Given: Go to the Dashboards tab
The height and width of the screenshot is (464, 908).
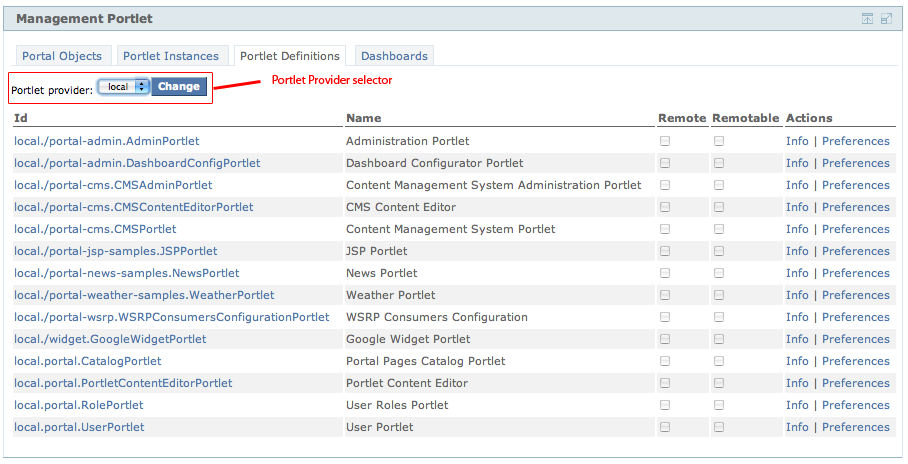Looking at the screenshot, I should tap(394, 56).
